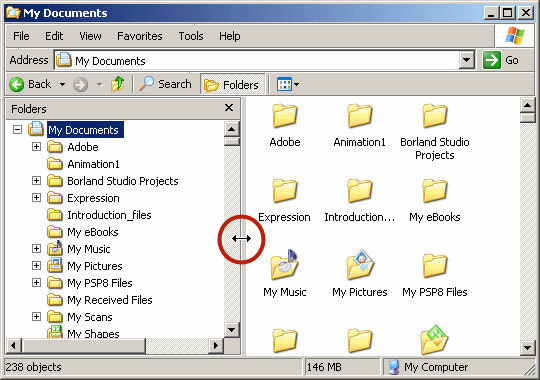Click the 146 MB status text
Image resolution: width=540 pixels, height=380 pixels.
pyautogui.click(x=324, y=367)
